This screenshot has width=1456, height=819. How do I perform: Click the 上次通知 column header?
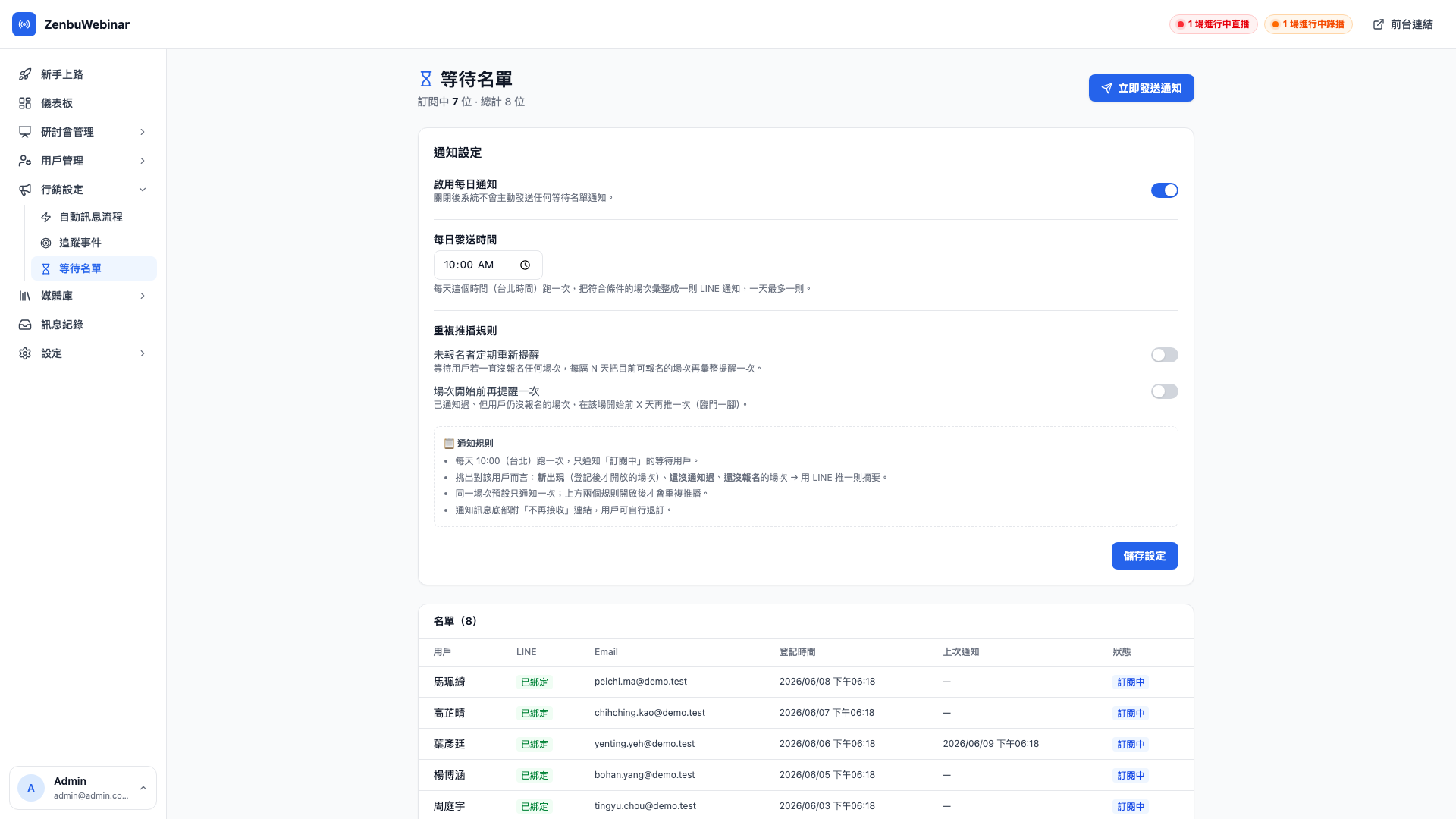(x=961, y=652)
